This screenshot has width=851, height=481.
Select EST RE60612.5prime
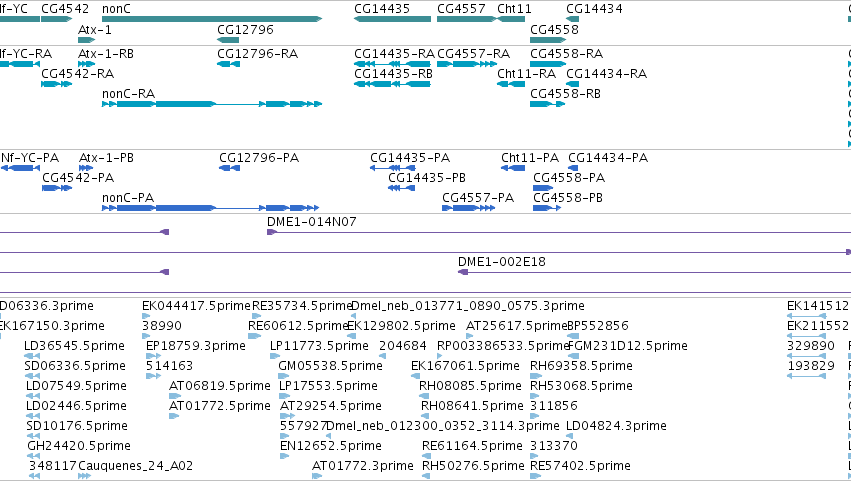[298, 326]
